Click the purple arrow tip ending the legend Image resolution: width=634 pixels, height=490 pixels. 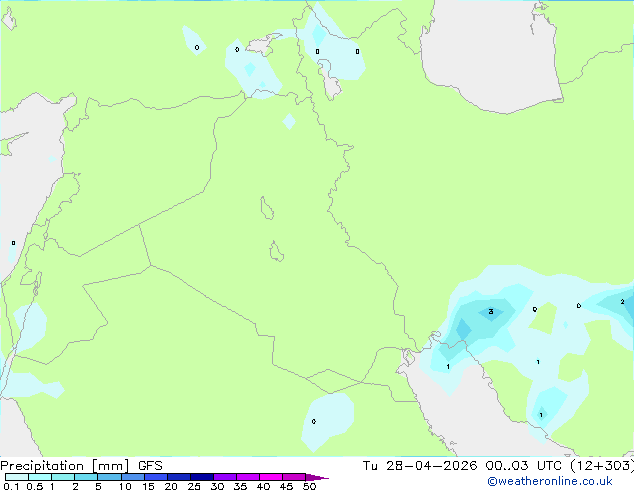(317, 477)
